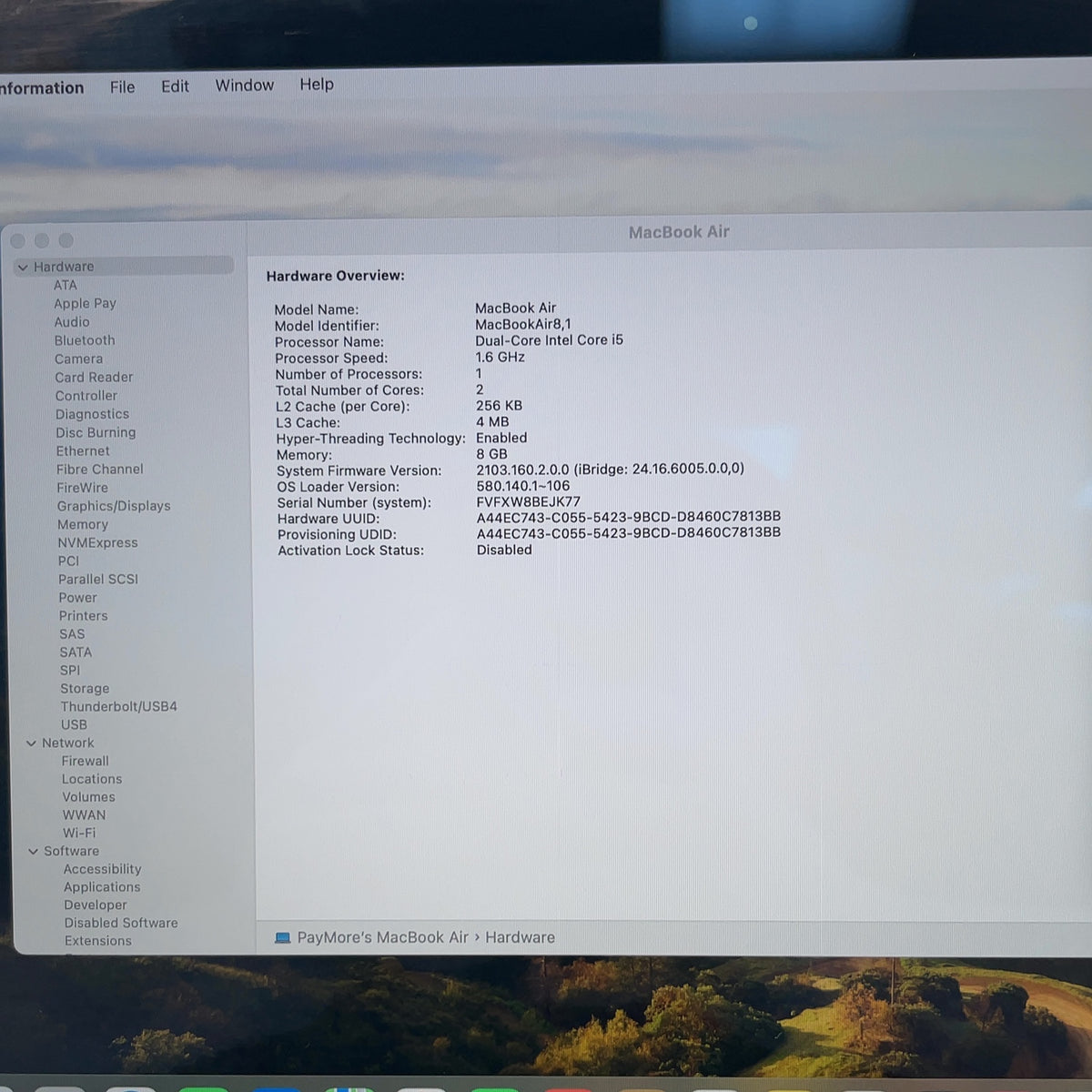Click the Hardware UUID value

[x=629, y=517]
